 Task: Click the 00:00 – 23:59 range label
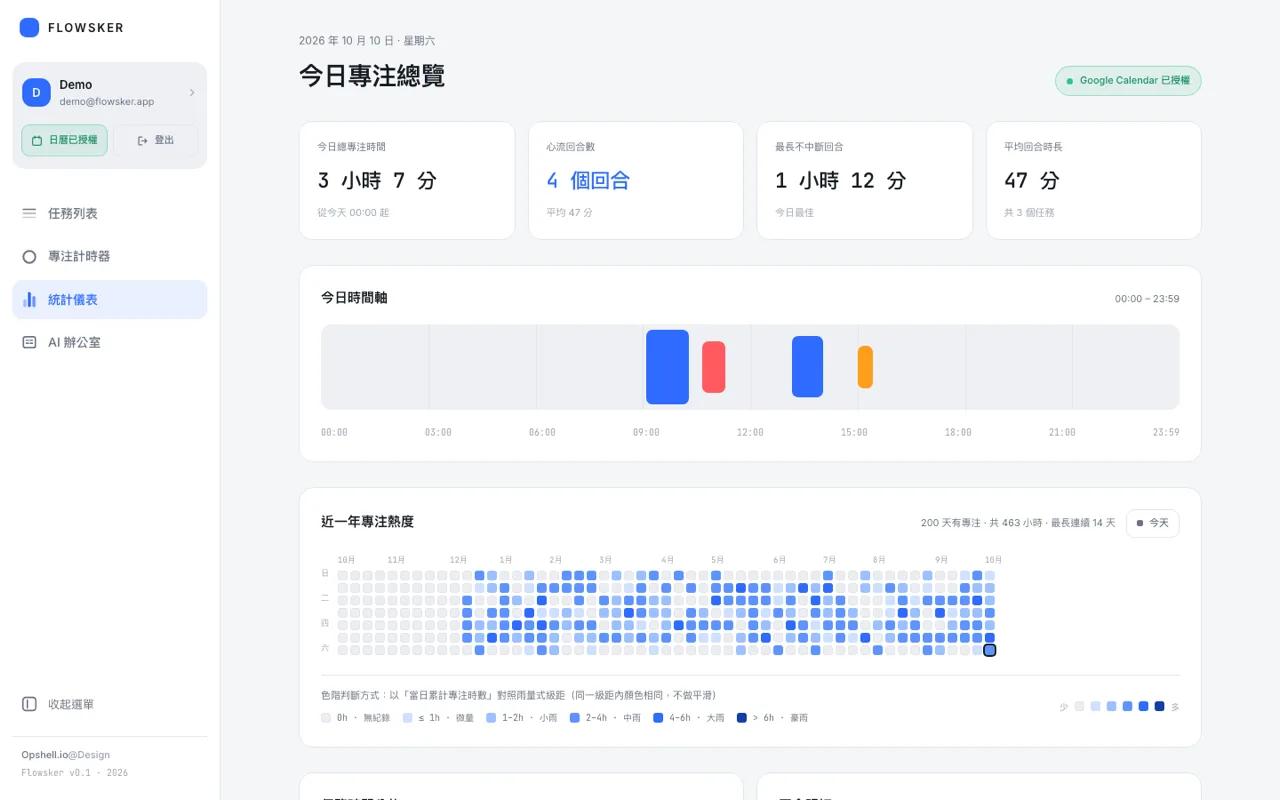1147,299
